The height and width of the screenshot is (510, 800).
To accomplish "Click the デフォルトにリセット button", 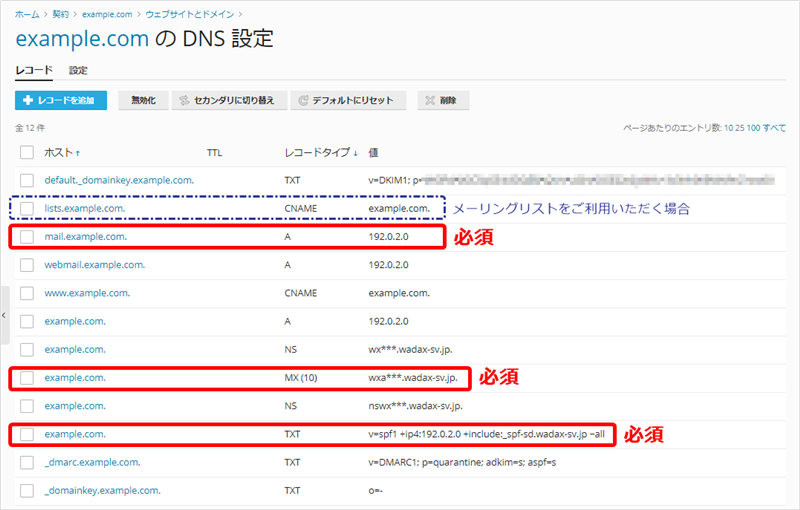I will pos(348,100).
